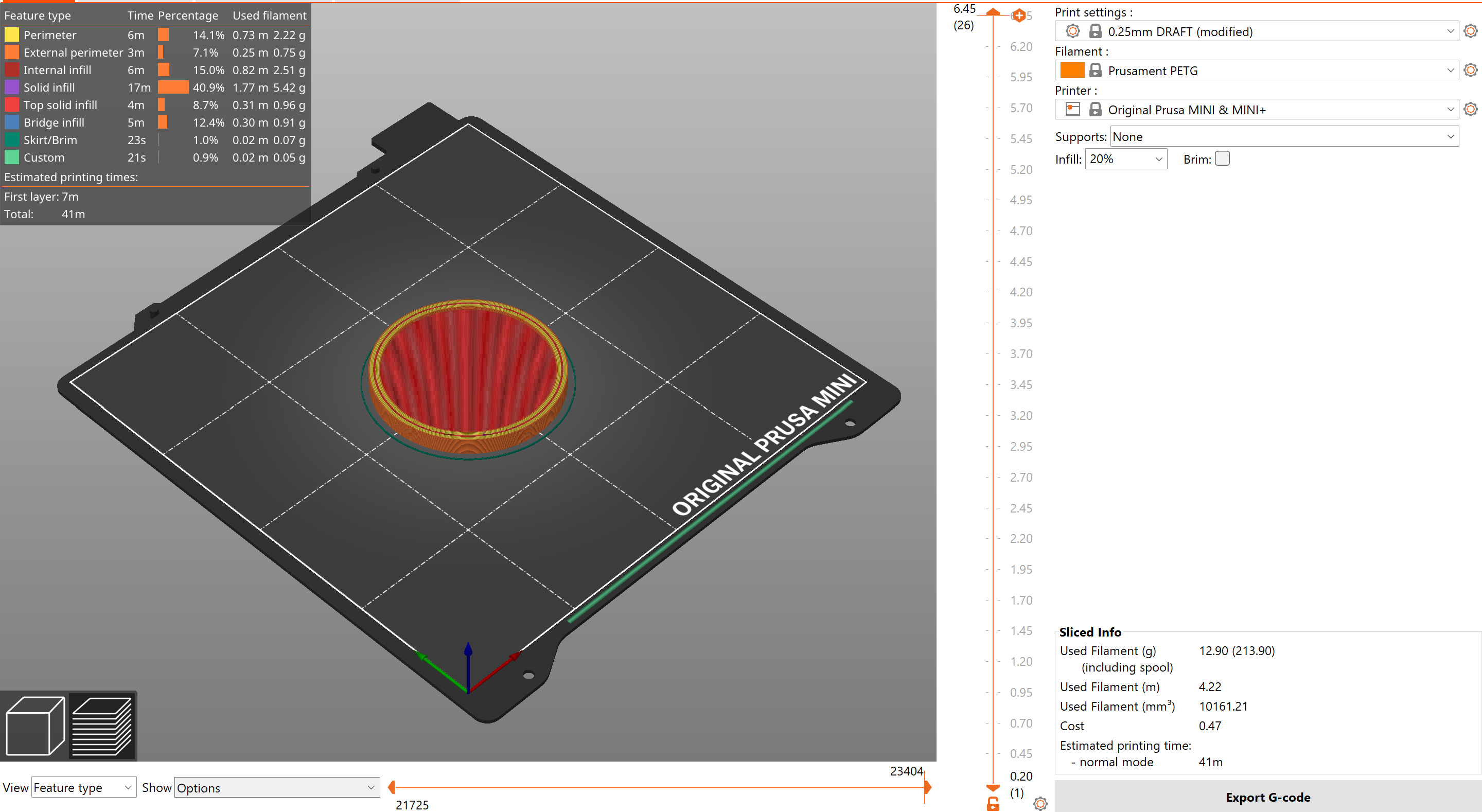1482x812 pixels.
Task: Click Export G-code button
Action: click(1267, 797)
